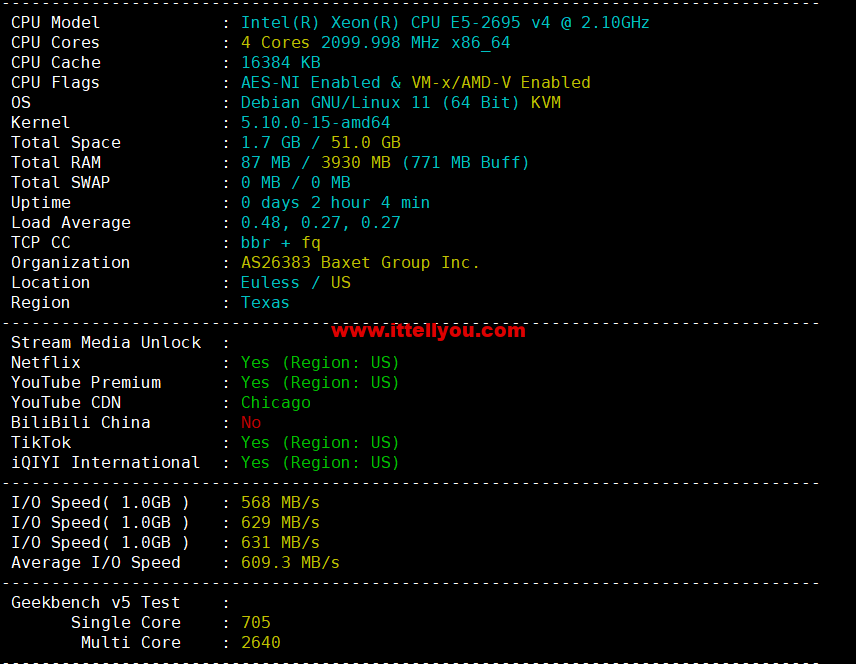This screenshot has height=664, width=856.
Task: Click the I/O speed value 568 MB/s
Action: (281, 503)
